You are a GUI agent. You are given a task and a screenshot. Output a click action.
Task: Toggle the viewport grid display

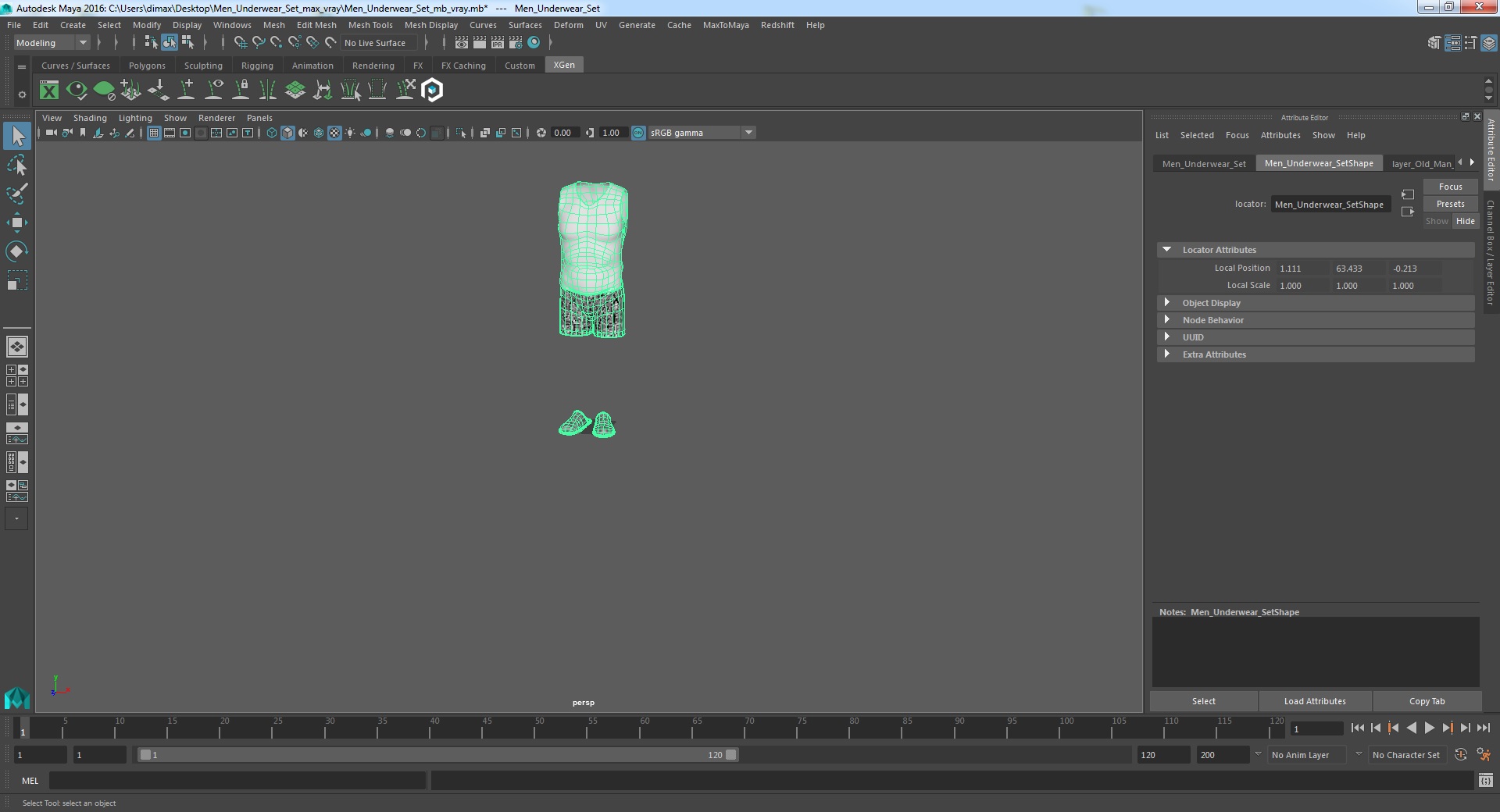click(154, 133)
